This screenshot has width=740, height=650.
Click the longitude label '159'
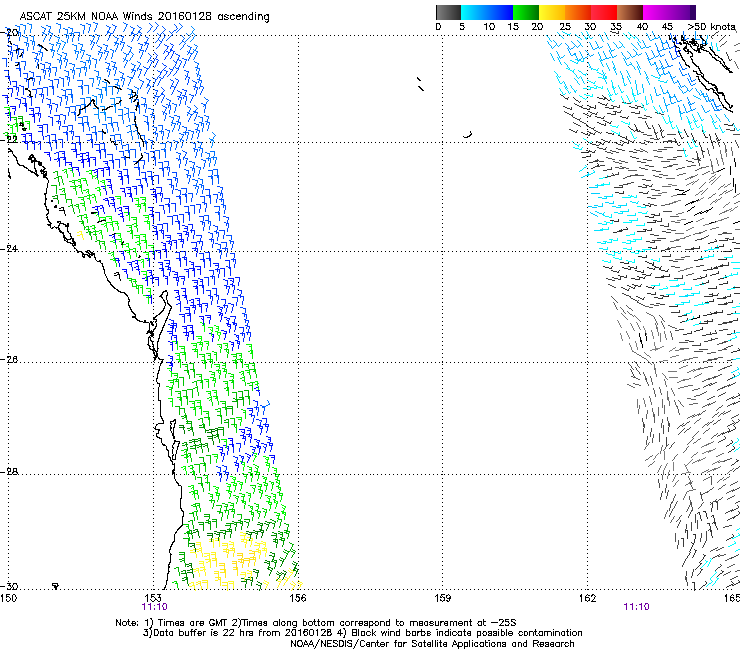[443, 598]
